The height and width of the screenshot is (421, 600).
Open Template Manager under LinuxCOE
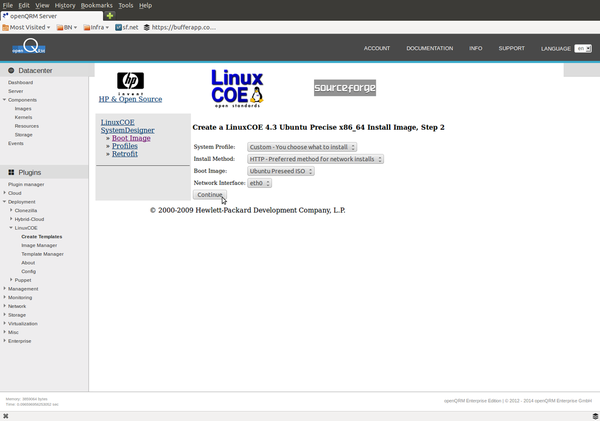coord(42,254)
